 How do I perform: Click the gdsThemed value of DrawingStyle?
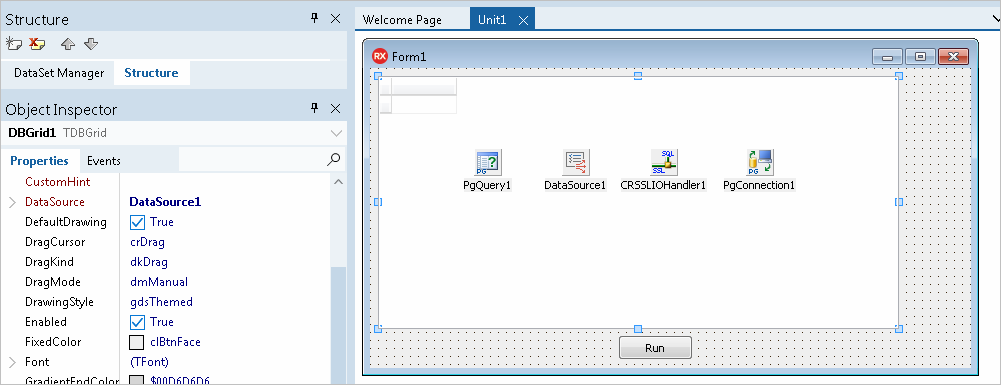[161, 302]
